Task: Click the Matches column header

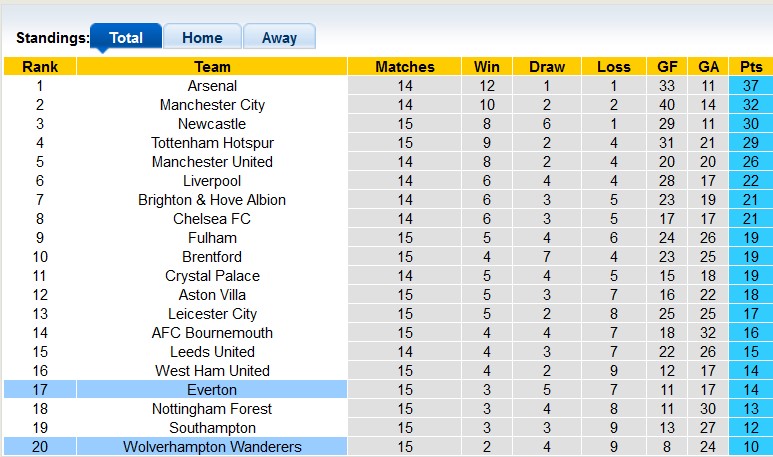Action: (x=405, y=67)
